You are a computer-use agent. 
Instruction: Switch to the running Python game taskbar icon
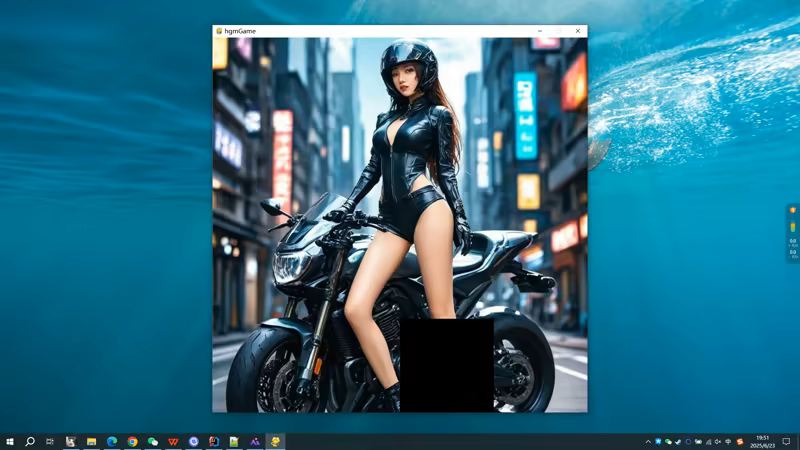(275, 441)
